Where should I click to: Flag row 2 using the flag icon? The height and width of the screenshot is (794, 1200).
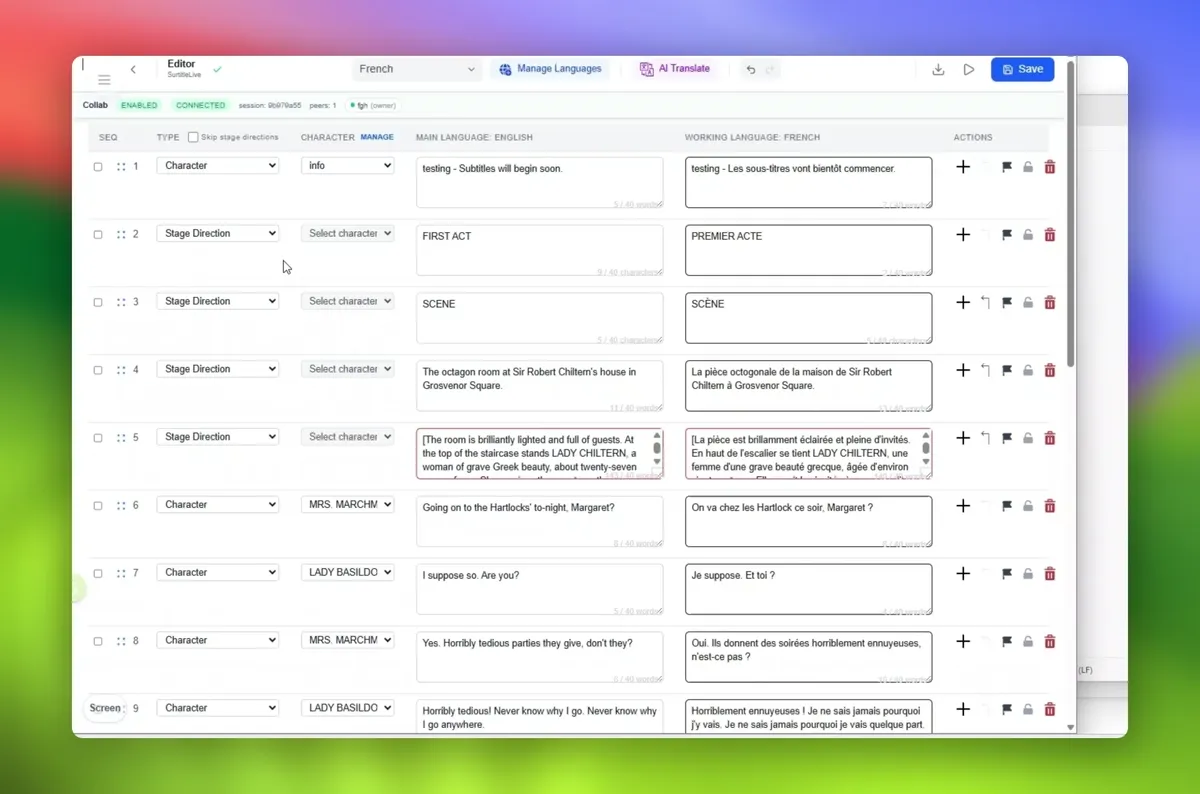click(x=1007, y=235)
